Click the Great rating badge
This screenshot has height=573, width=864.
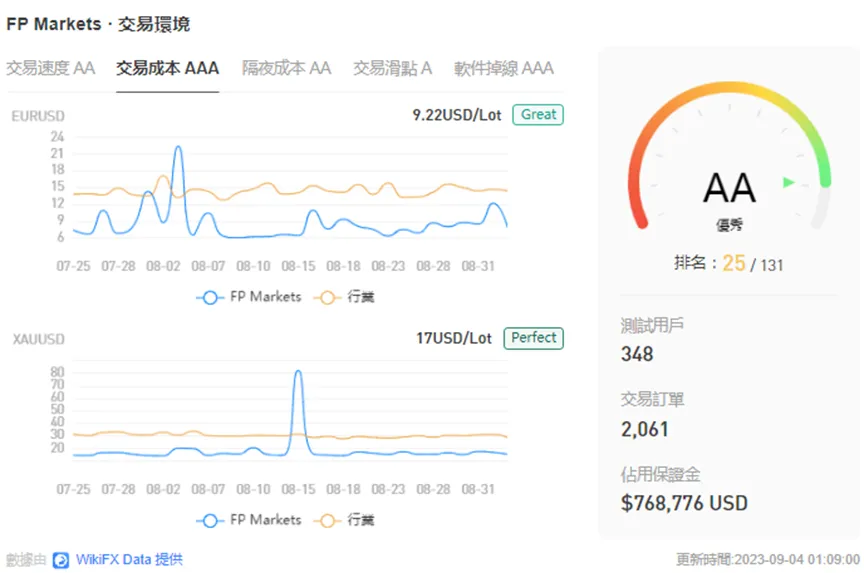[x=538, y=115]
